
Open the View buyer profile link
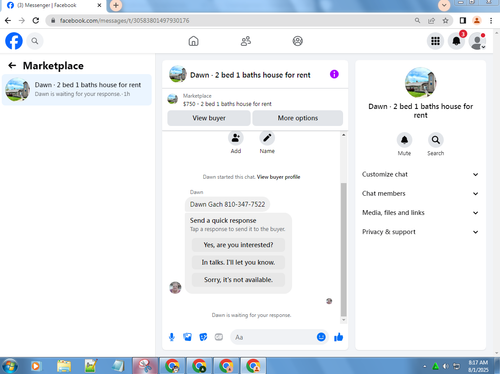coord(278,177)
